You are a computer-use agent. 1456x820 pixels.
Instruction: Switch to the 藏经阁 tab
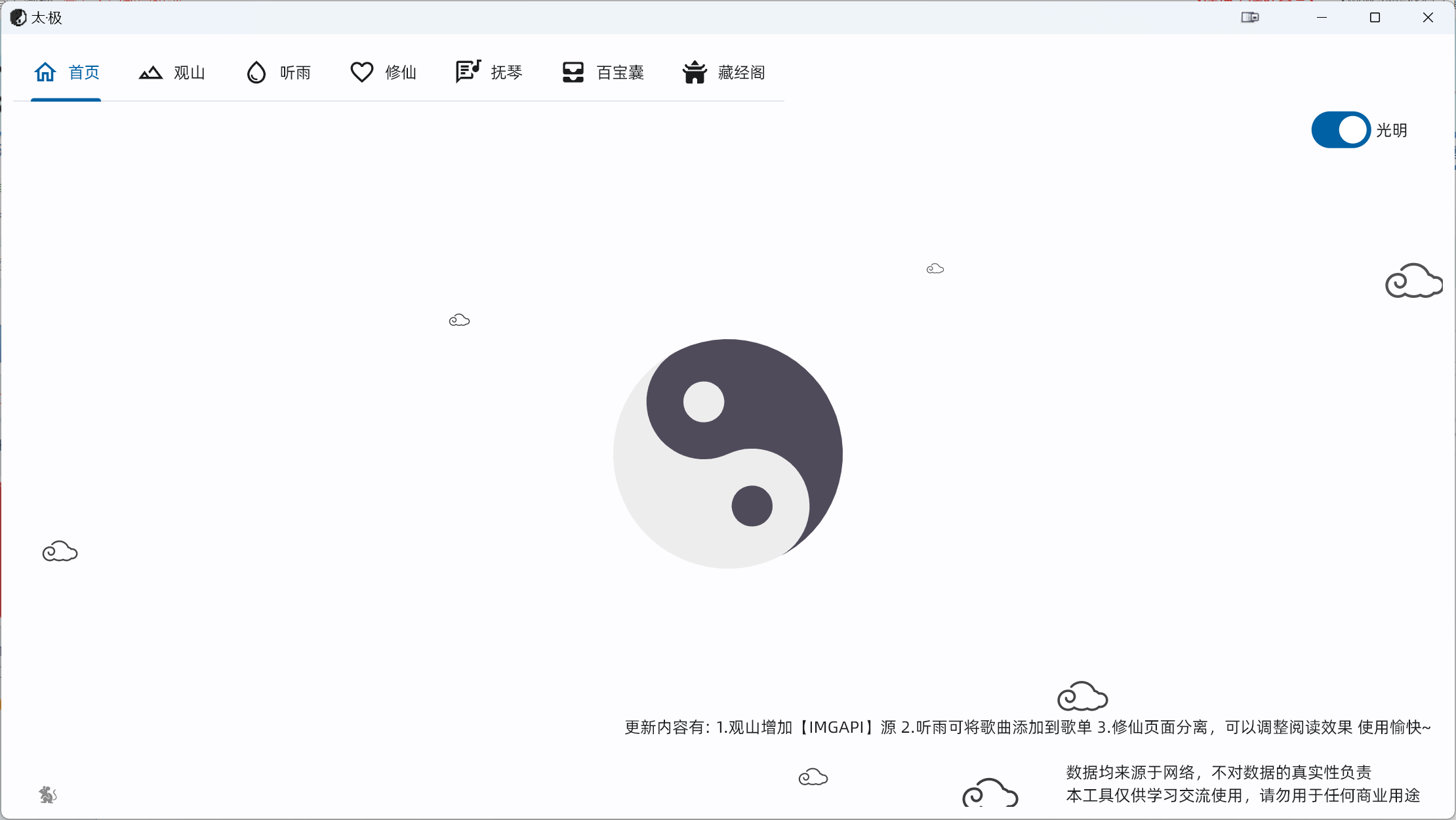click(x=724, y=72)
